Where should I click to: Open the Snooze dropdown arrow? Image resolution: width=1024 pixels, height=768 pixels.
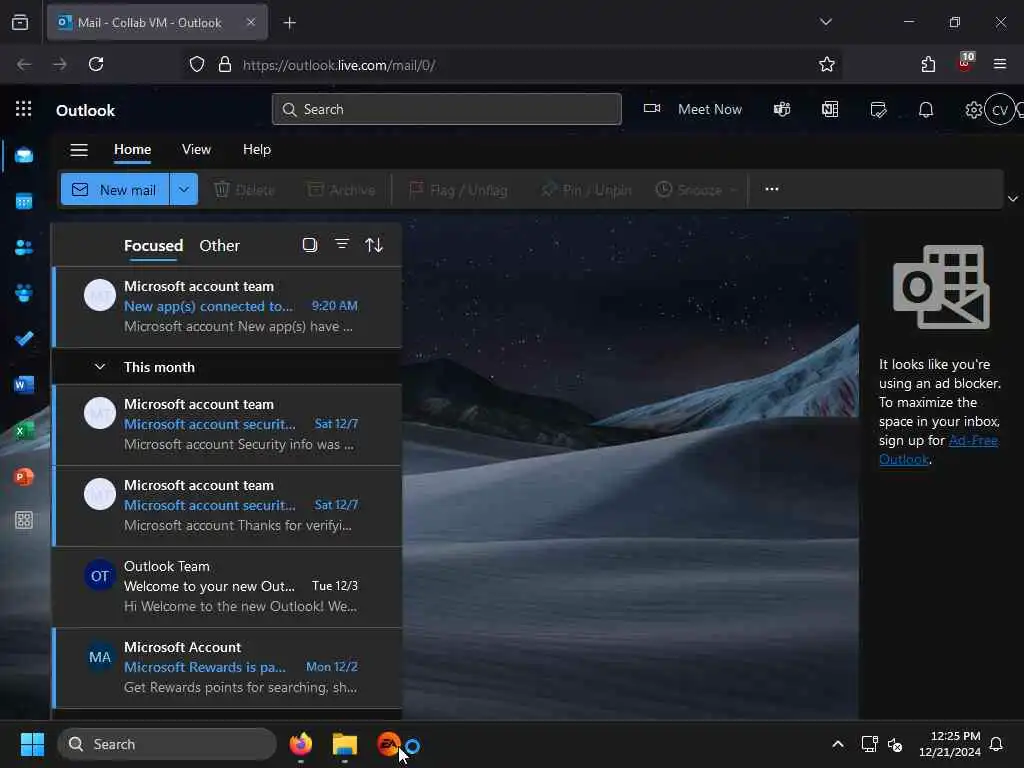click(x=733, y=190)
